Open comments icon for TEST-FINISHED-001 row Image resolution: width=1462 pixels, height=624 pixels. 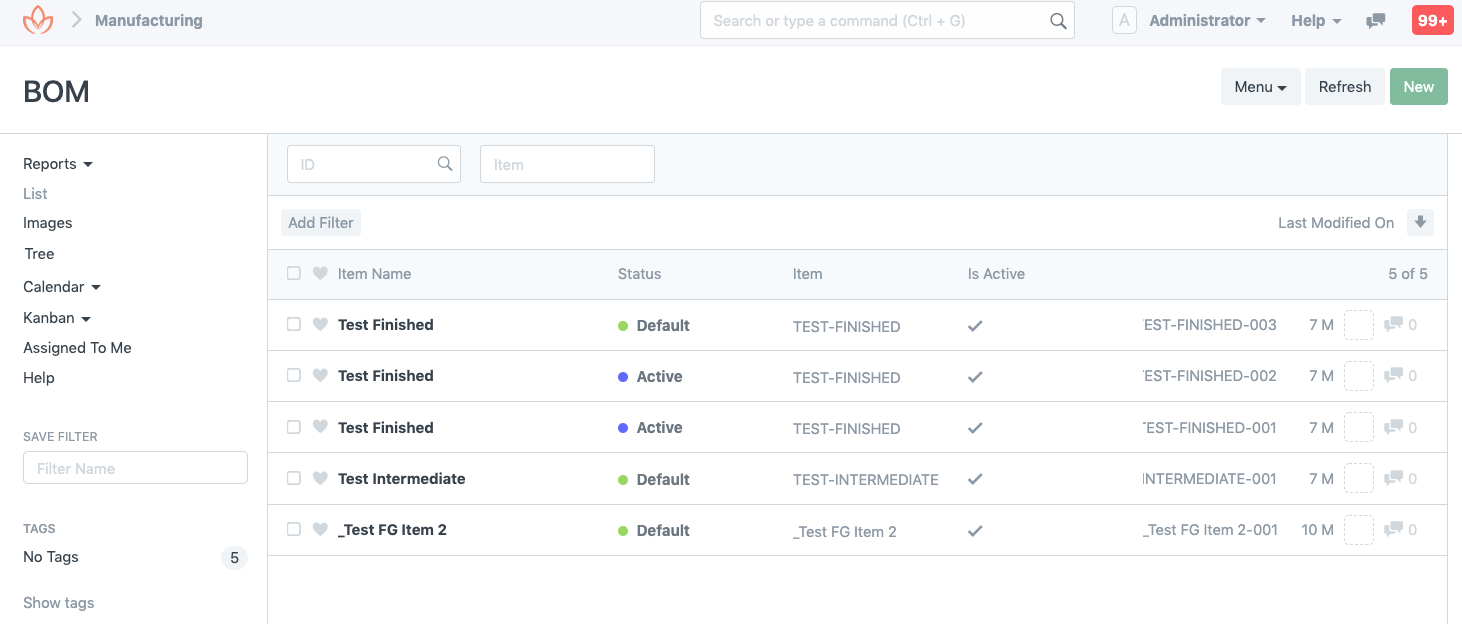(1393, 428)
